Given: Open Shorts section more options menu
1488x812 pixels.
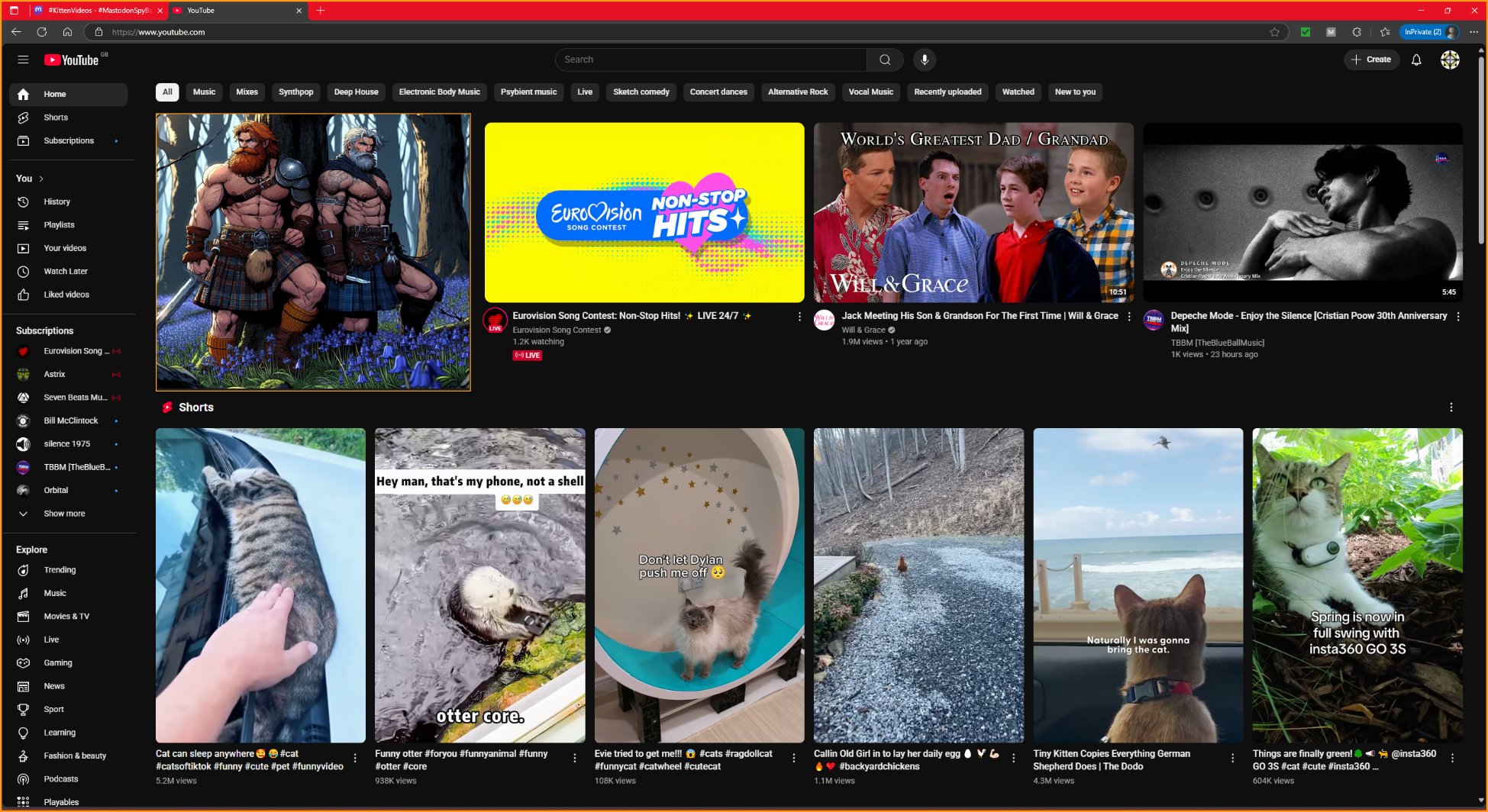Looking at the screenshot, I should coord(1451,408).
